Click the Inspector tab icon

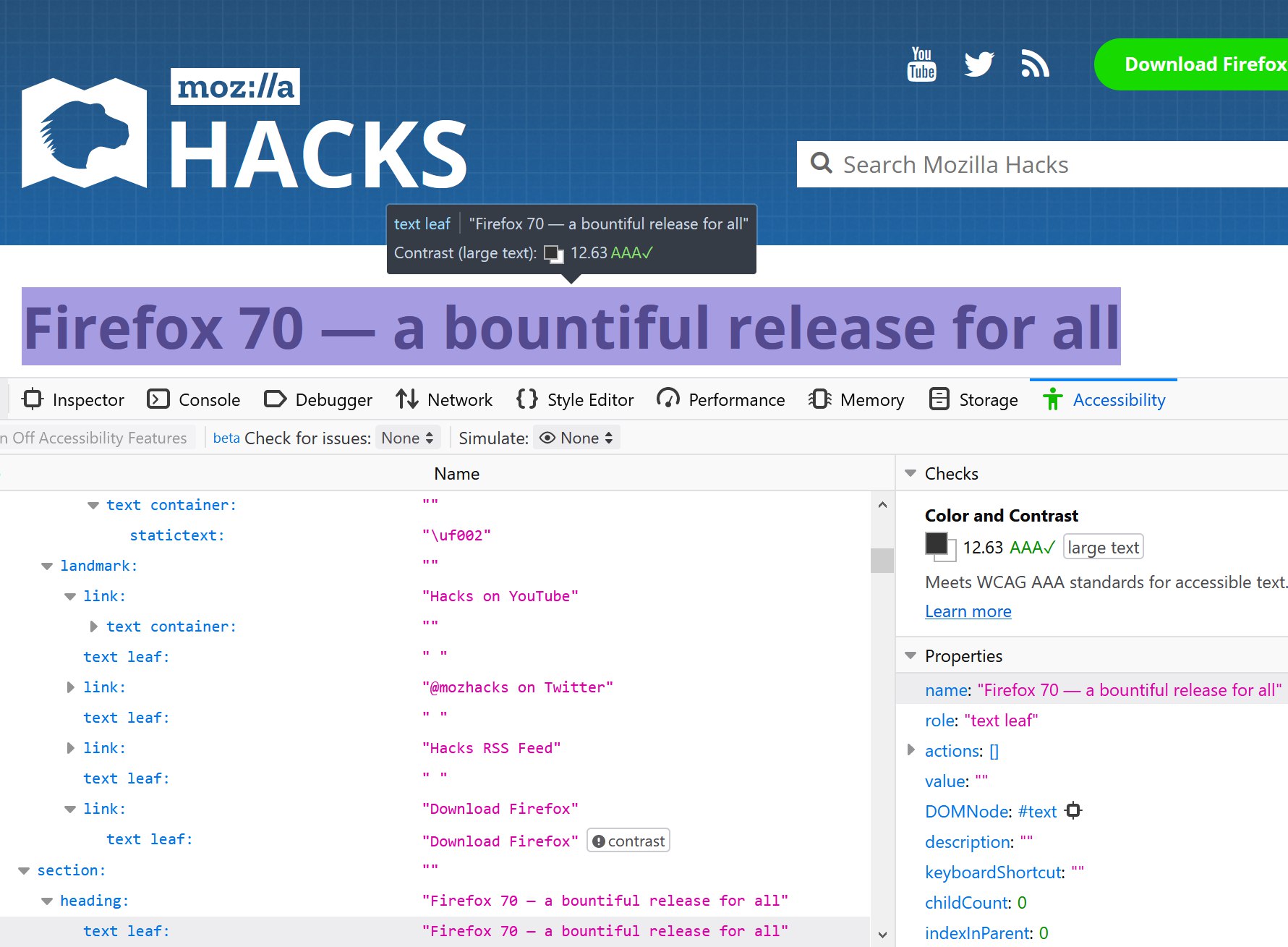click(33, 399)
